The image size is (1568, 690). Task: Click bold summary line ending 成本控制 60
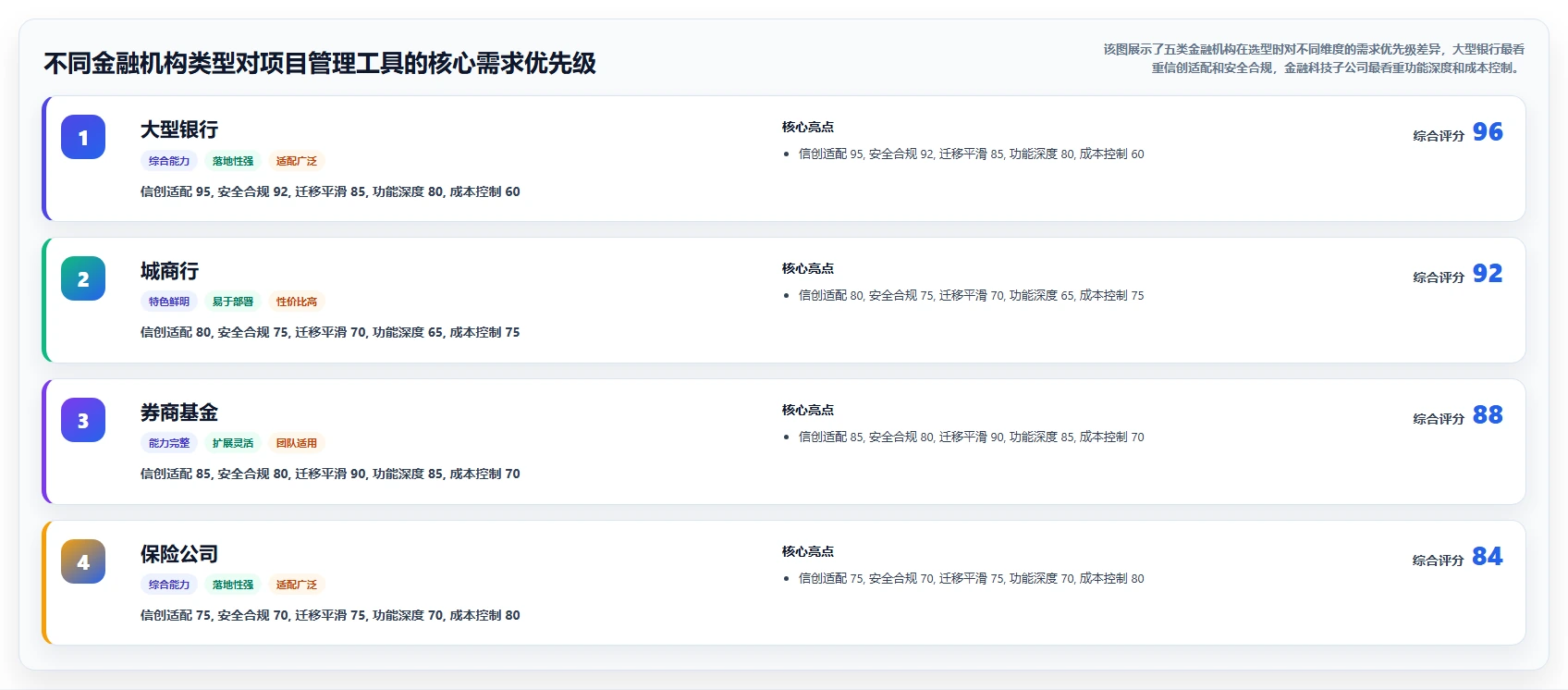pyautogui.click(x=330, y=192)
